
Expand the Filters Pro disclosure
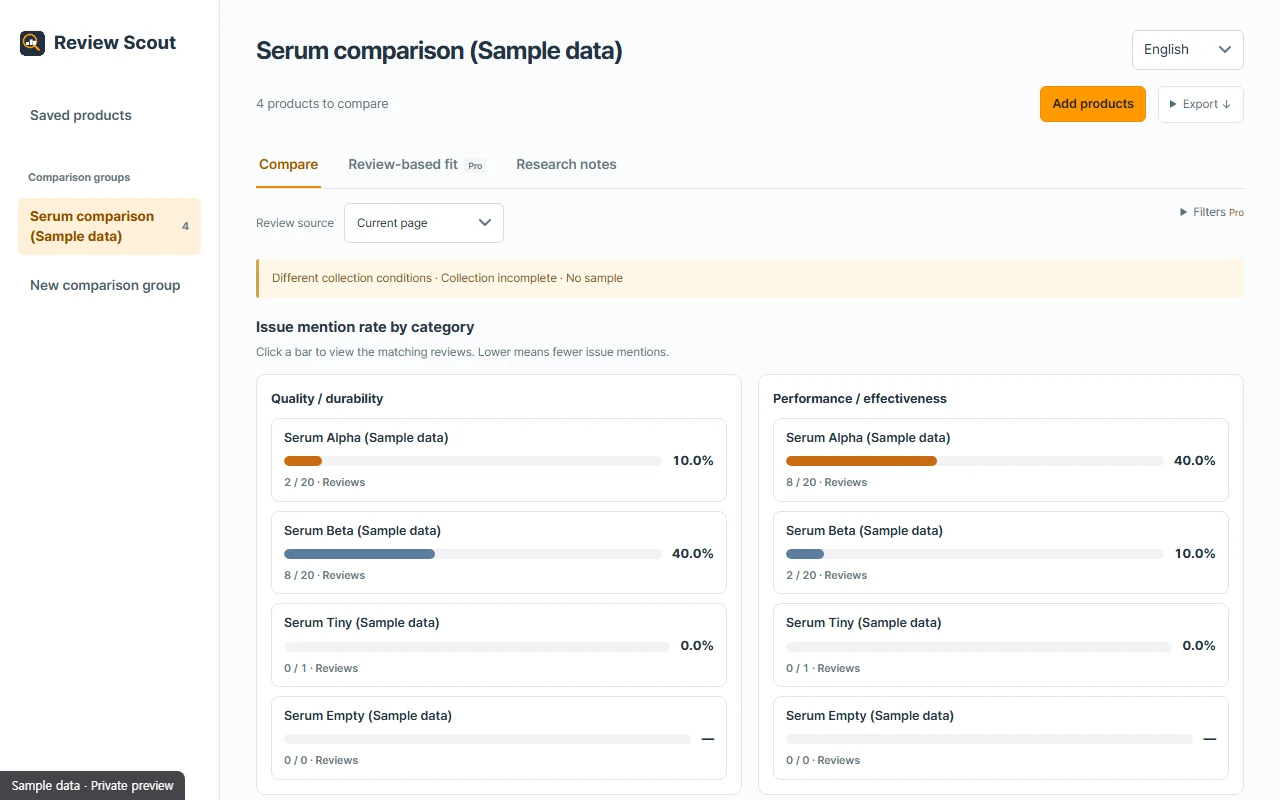click(x=1212, y=212)
